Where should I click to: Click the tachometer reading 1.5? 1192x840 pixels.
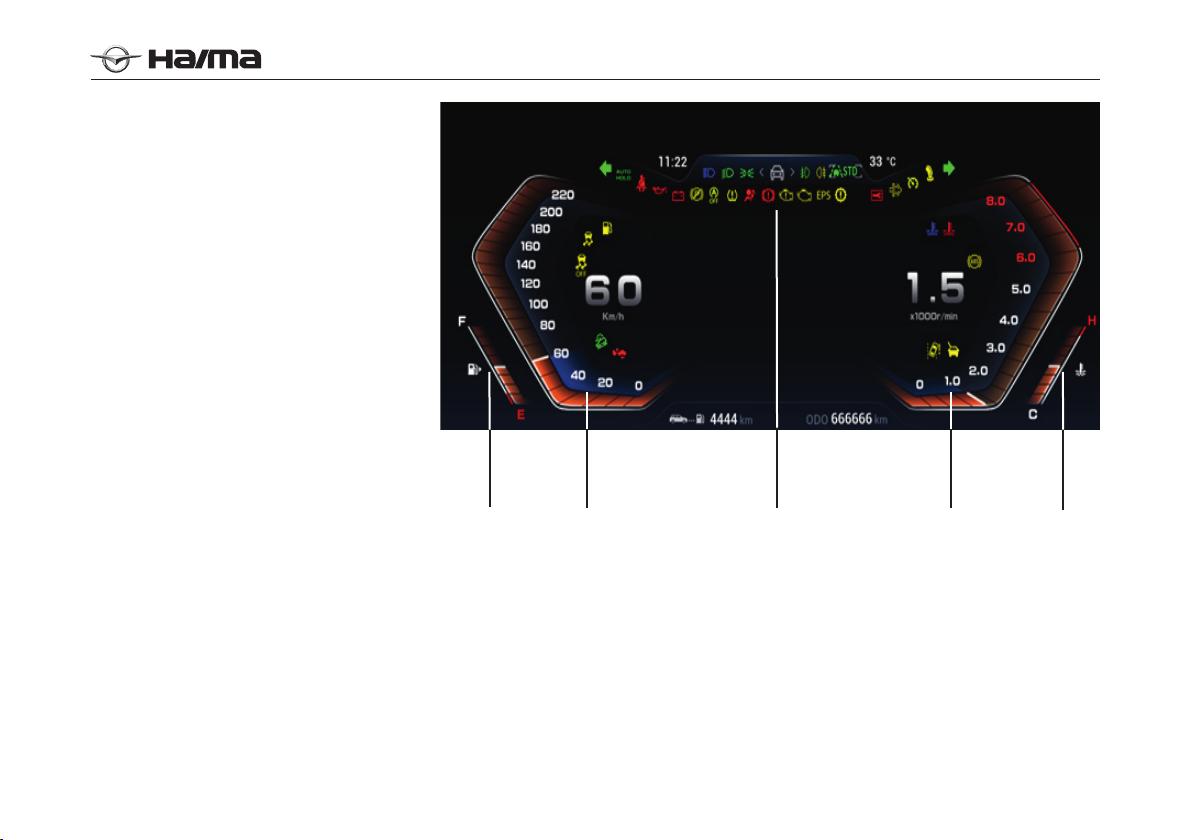click(936, 289)
